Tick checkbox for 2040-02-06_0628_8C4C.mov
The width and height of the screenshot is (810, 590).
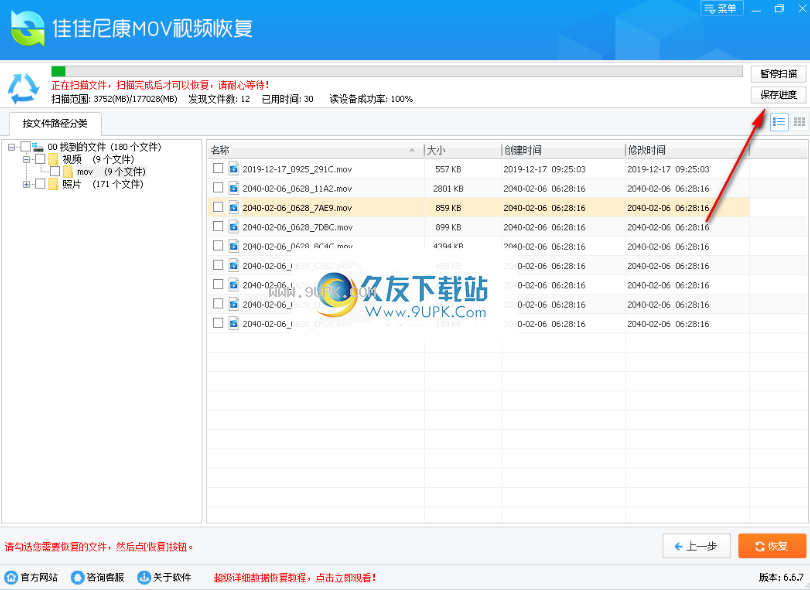218,245
